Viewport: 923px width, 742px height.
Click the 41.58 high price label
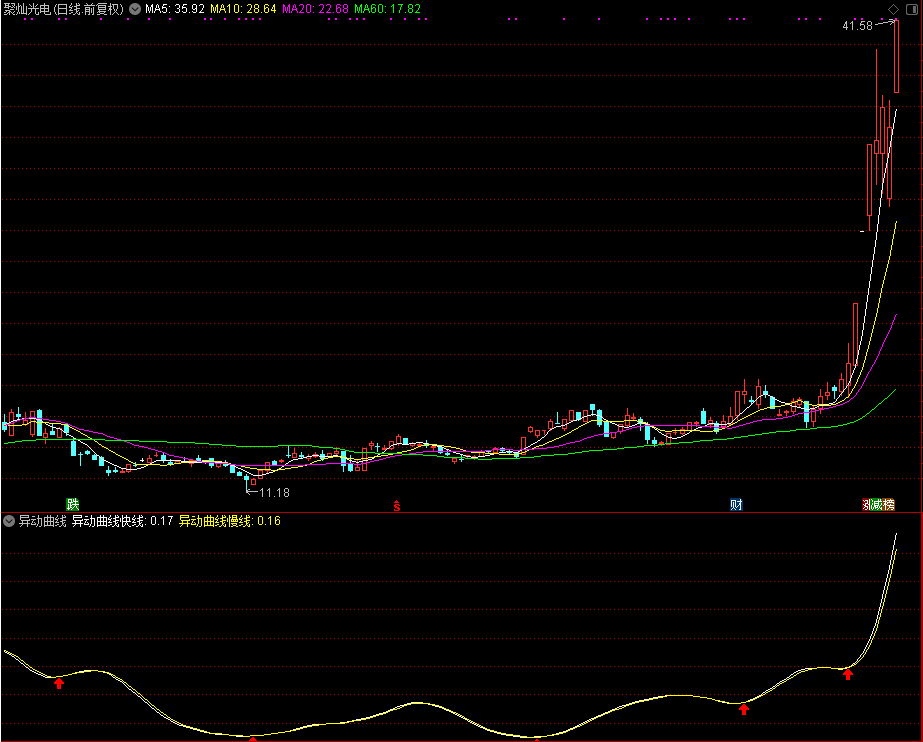pos(857,25)
